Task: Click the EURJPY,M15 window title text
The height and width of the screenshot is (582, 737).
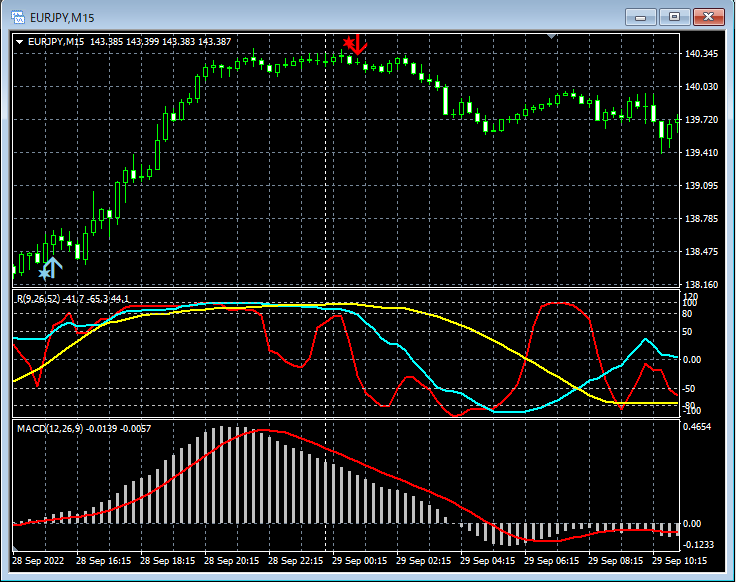Action: pos(62,18)
